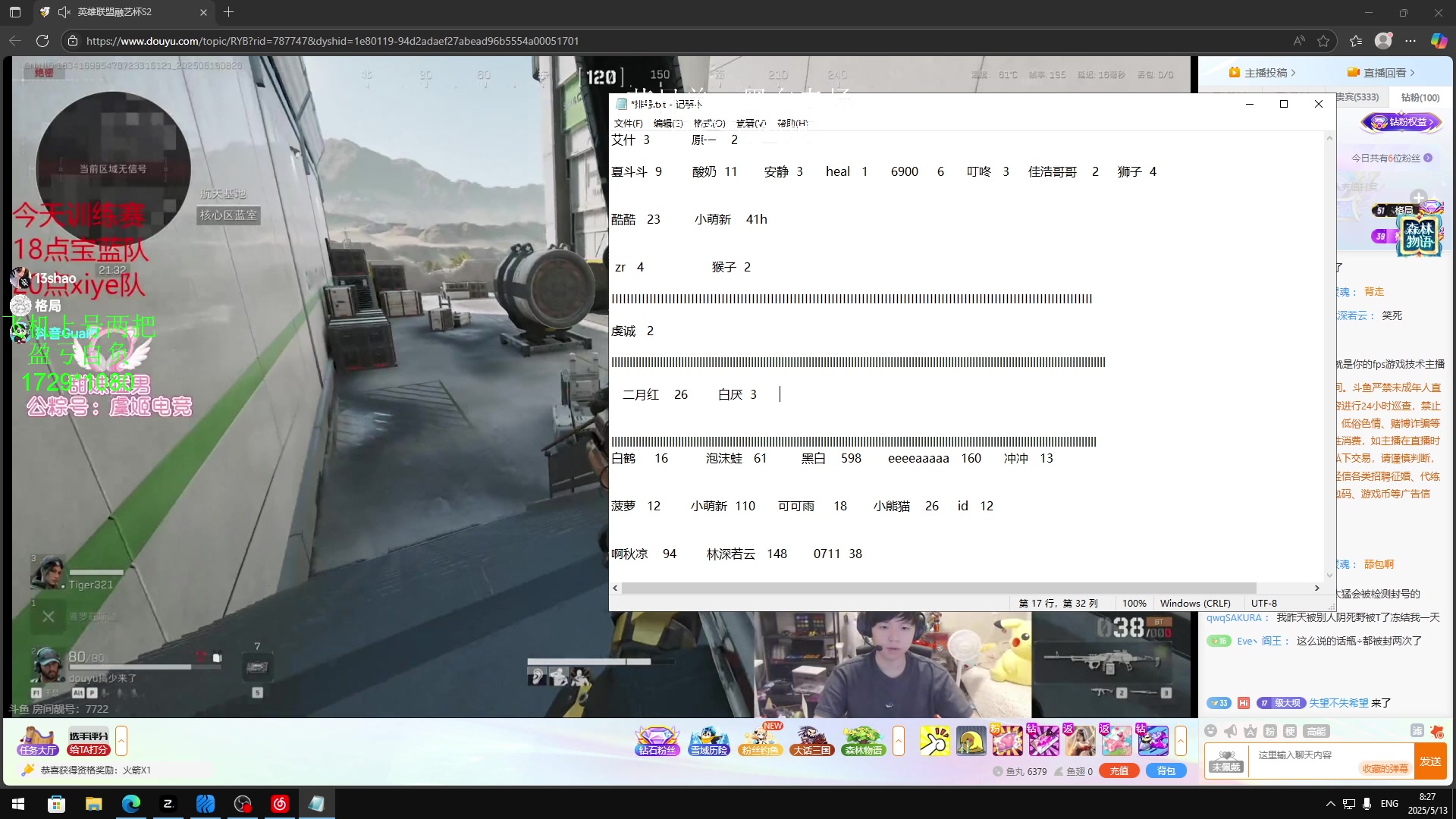This screenshot has height=819, width=1456.
Task: Open the 钻石粉丝 activity icon
Action: [x=657, y=741]
